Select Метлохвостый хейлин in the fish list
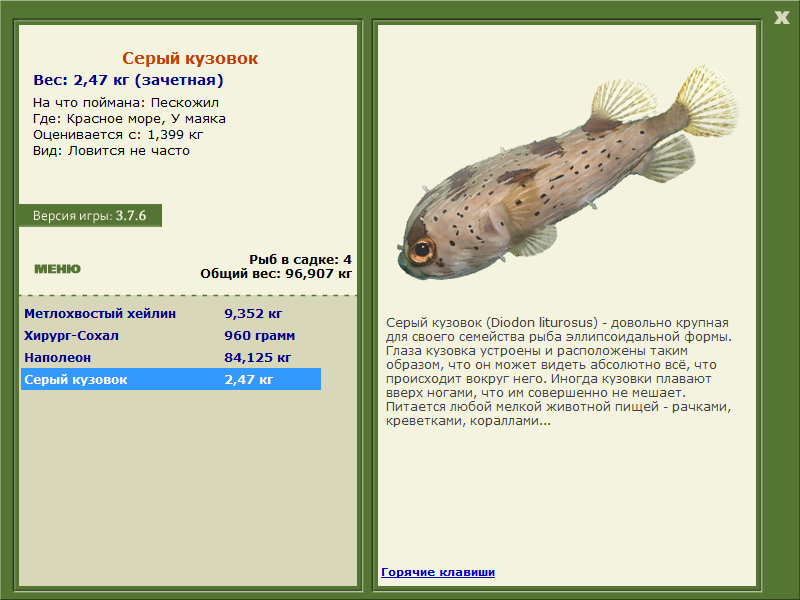 (x=100, y=313)
